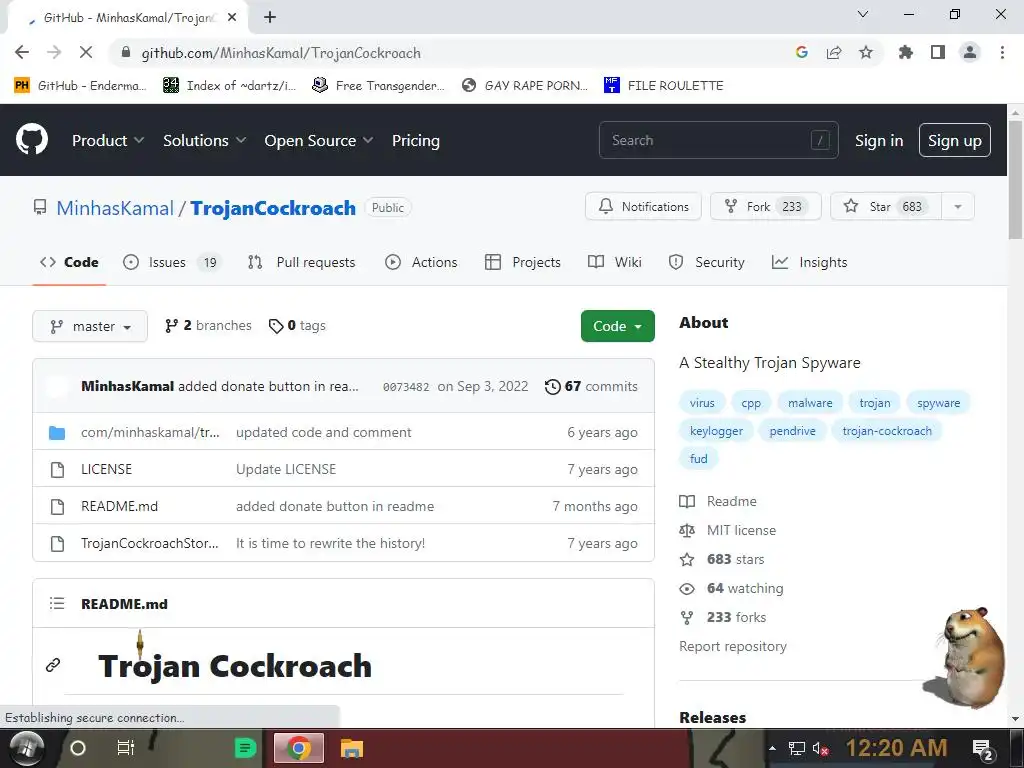Toggle the browser side panel icon
Viewport: 1024px width, 768px height.
(938, 53)
